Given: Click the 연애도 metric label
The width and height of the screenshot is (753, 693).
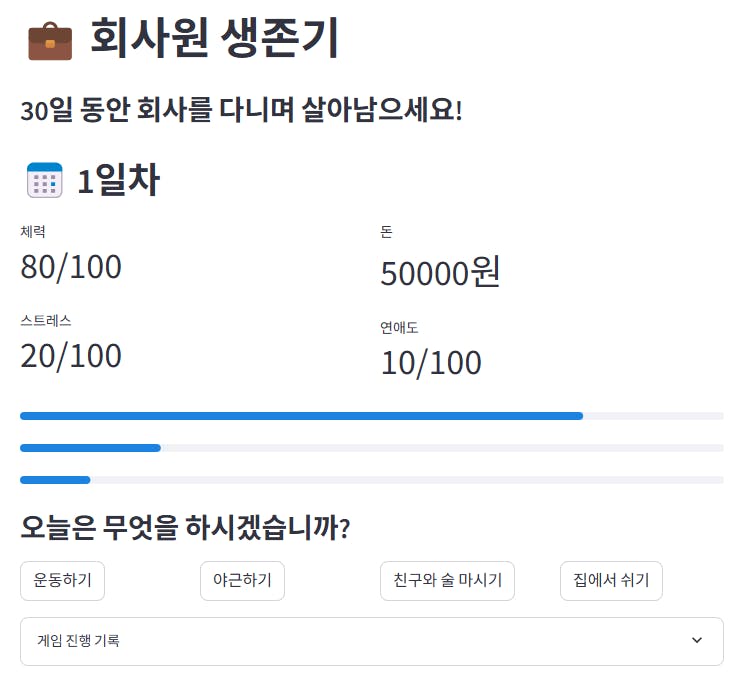Looking at the screenshot, I should (x=399, y=327).
